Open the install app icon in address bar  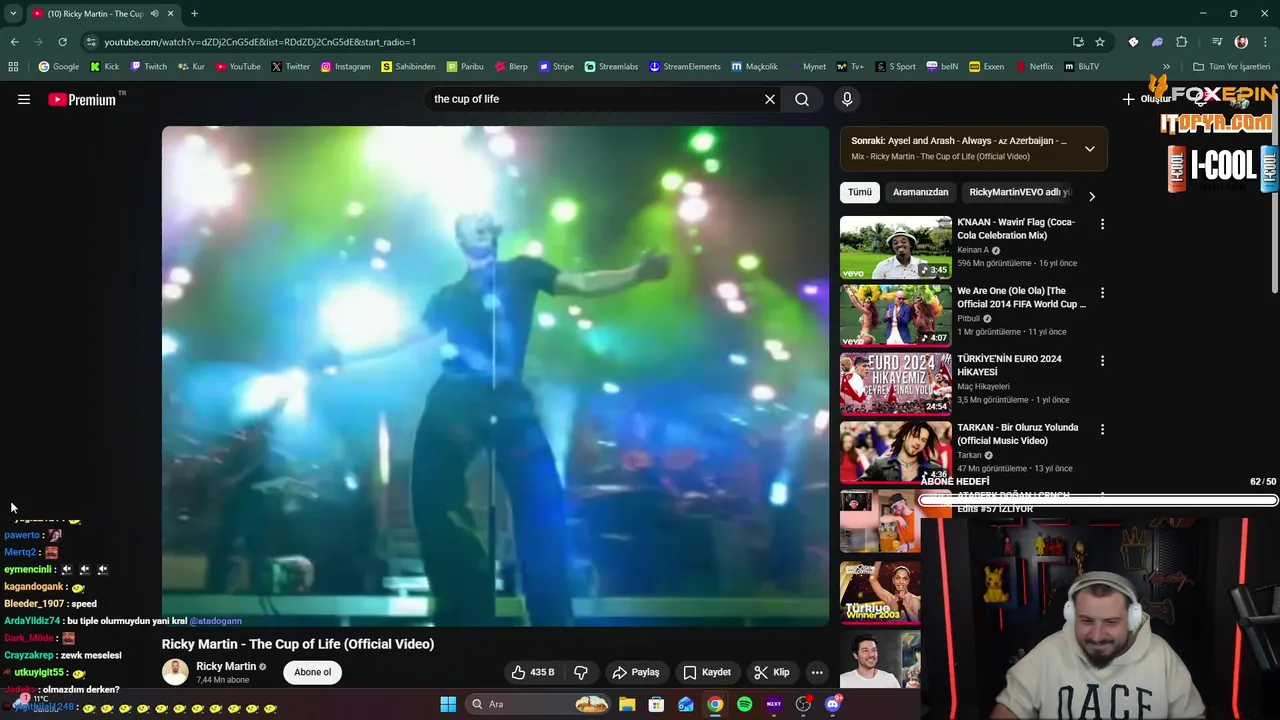click(1078, 42)
